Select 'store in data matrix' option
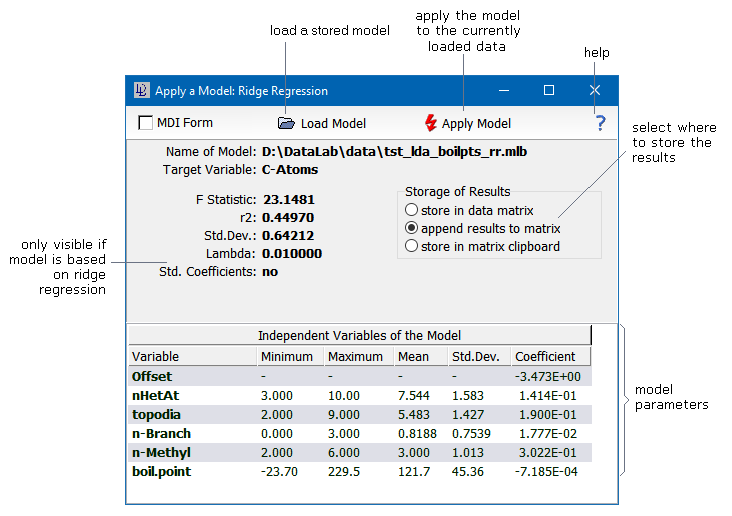Viewport: 732px width, 516px height. coord(411,210)
